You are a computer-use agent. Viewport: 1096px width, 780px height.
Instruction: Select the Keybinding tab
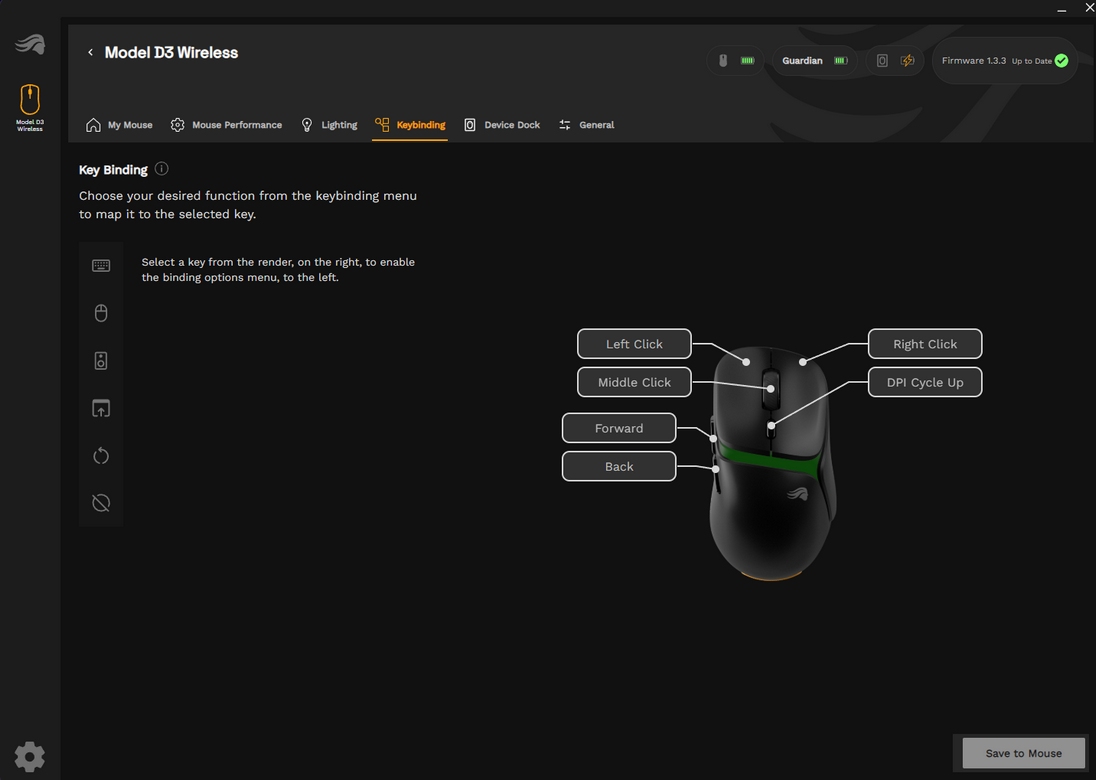coord(410,125)
